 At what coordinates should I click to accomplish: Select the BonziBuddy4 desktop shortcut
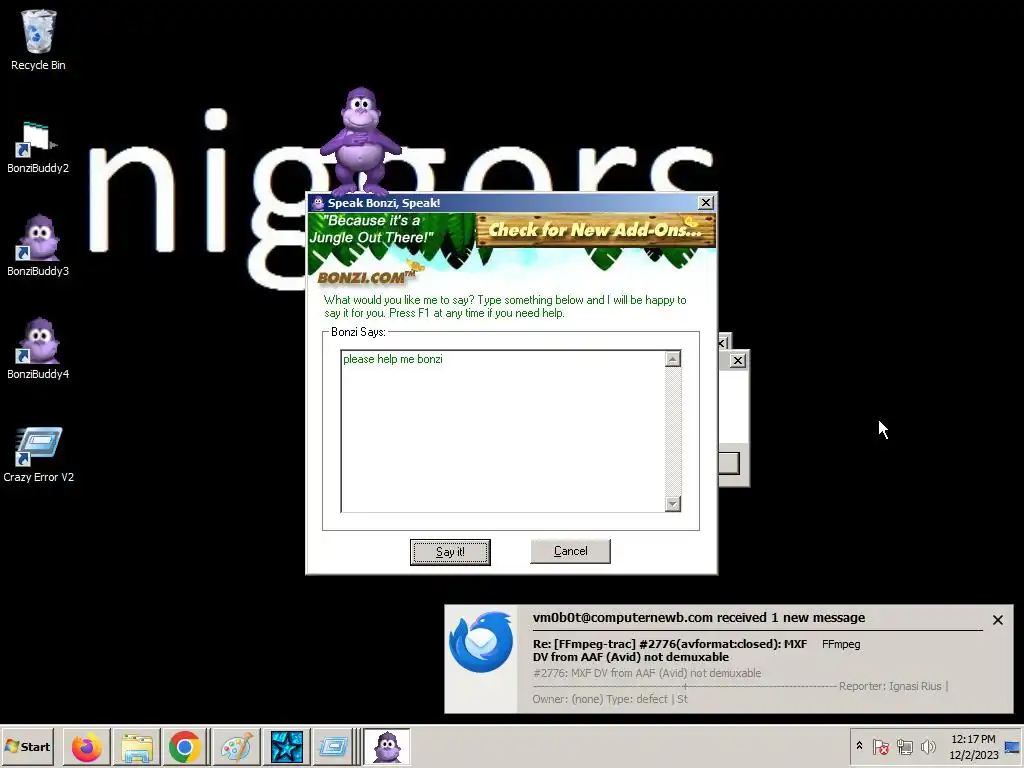38,349
